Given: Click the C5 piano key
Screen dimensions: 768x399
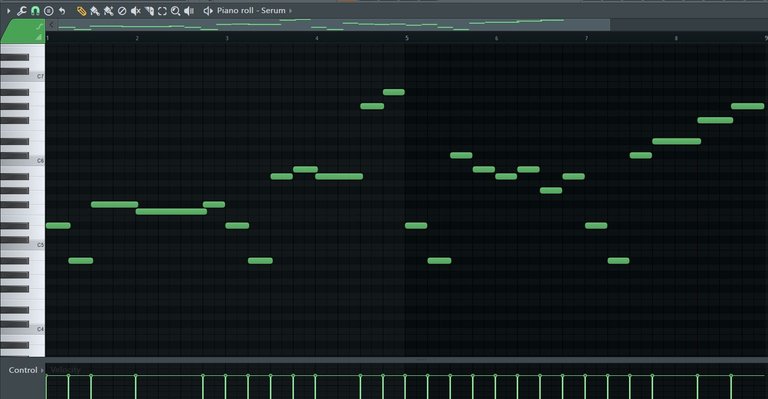Looking at the screenshot, I should pos(23,245).
